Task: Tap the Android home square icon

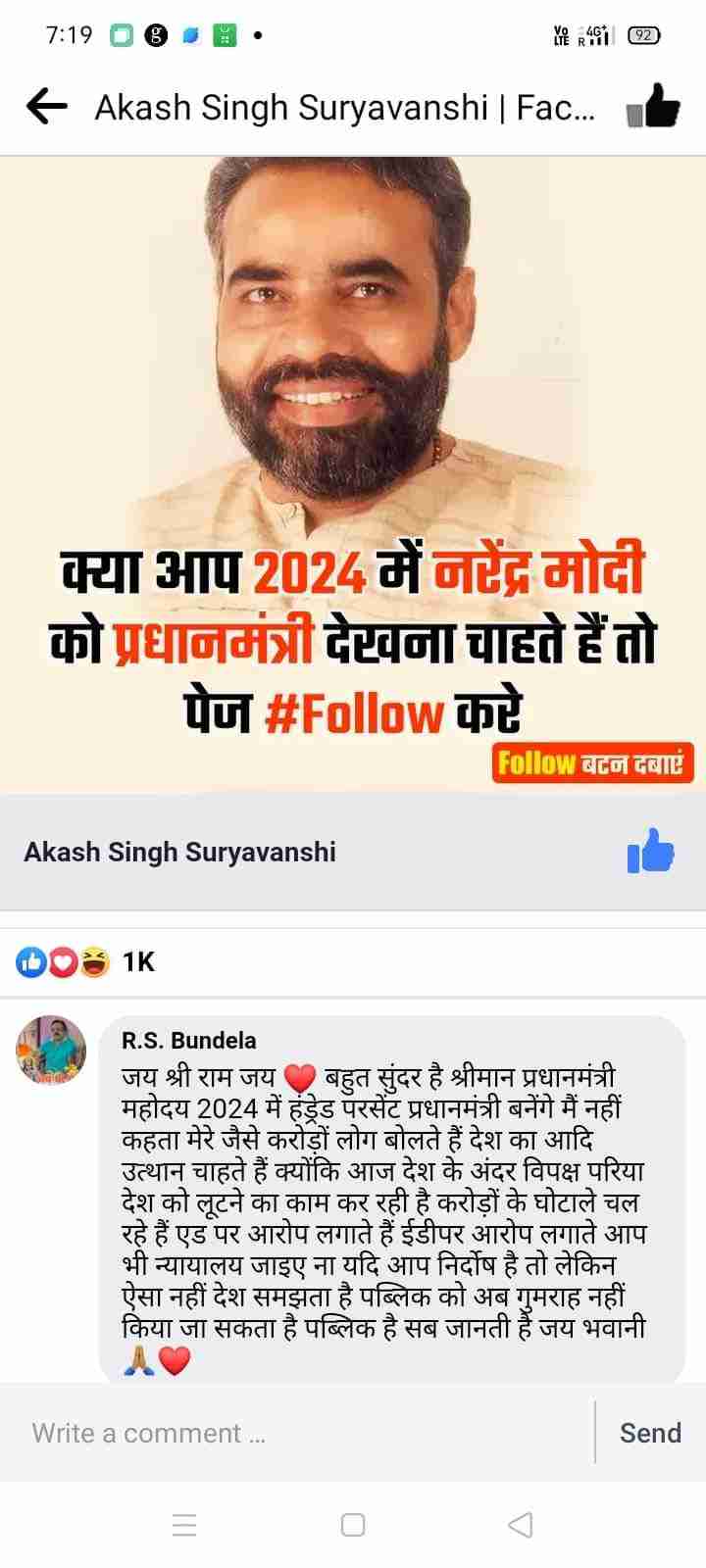Action: tap(353, 1525)
